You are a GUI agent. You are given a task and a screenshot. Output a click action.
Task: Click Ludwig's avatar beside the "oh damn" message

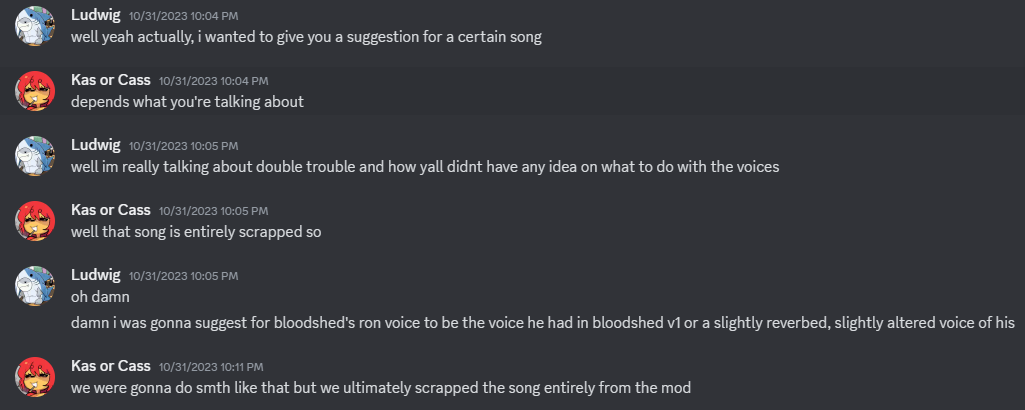34,286
